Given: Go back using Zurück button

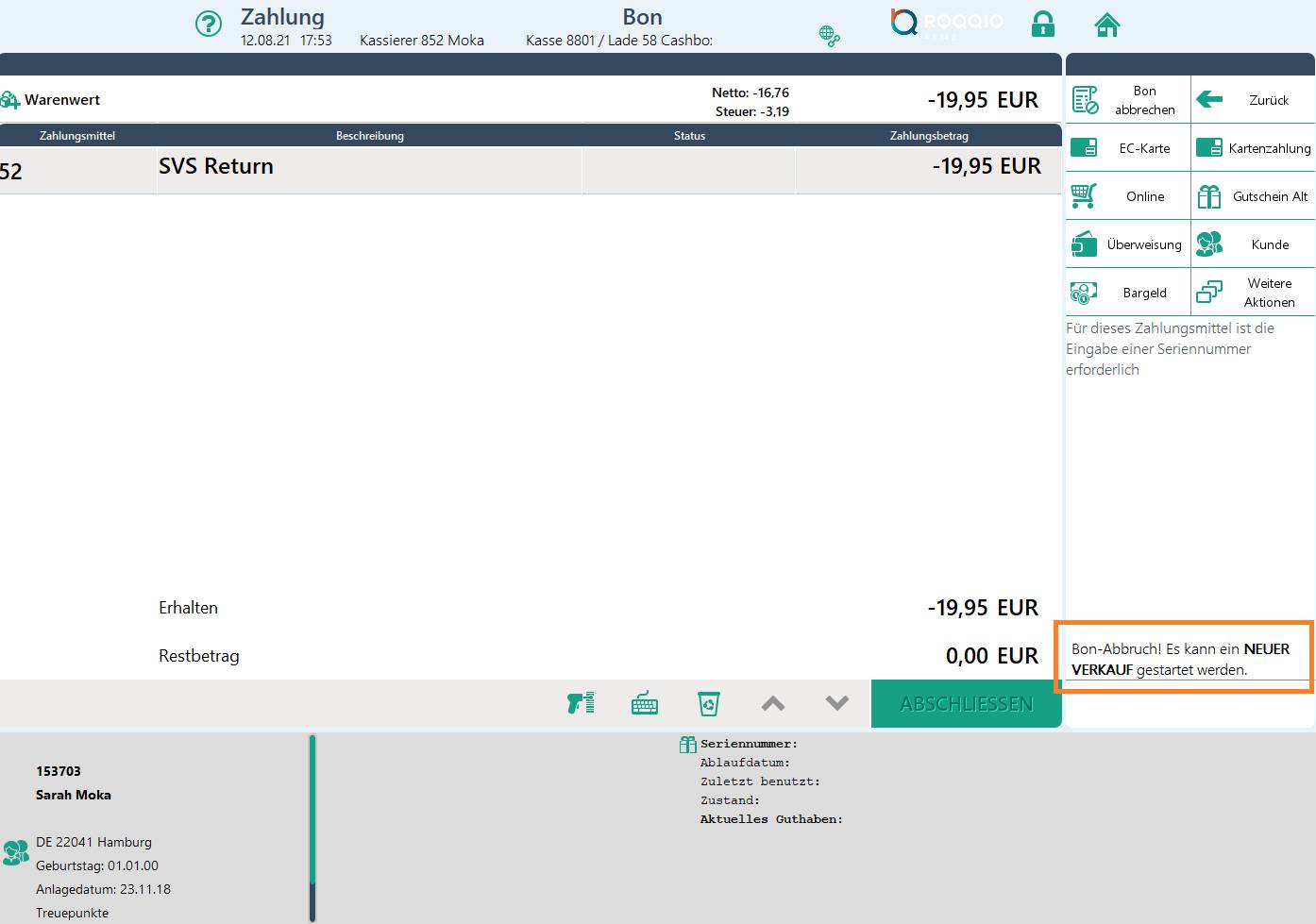Looking at the screenshot, I should (1253, 100).
